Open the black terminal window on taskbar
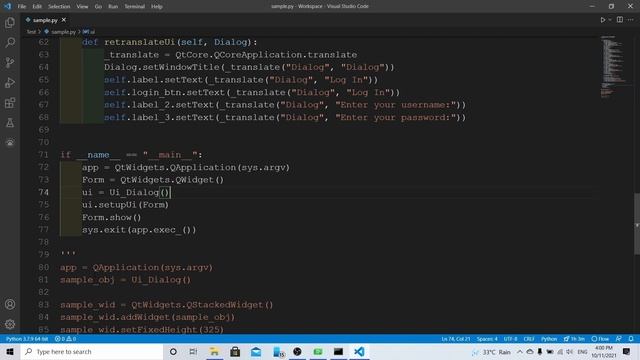The image size is (640, 360). click(x=338, y=351)
